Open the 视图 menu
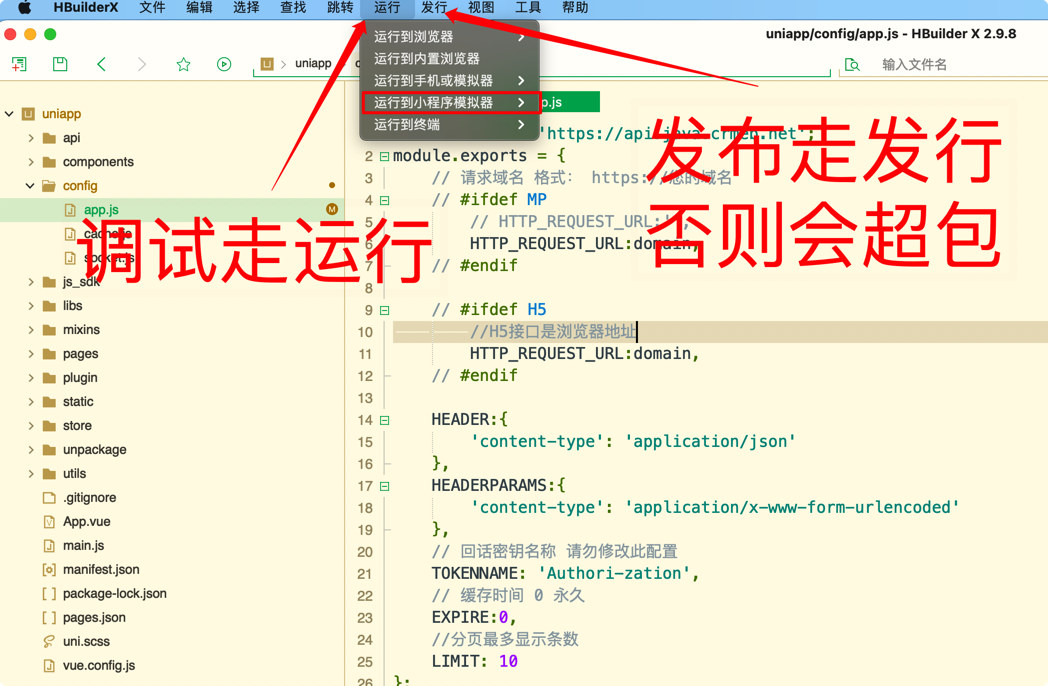The height and width of the screenshot is (686, 1048). tap(481, 8)
